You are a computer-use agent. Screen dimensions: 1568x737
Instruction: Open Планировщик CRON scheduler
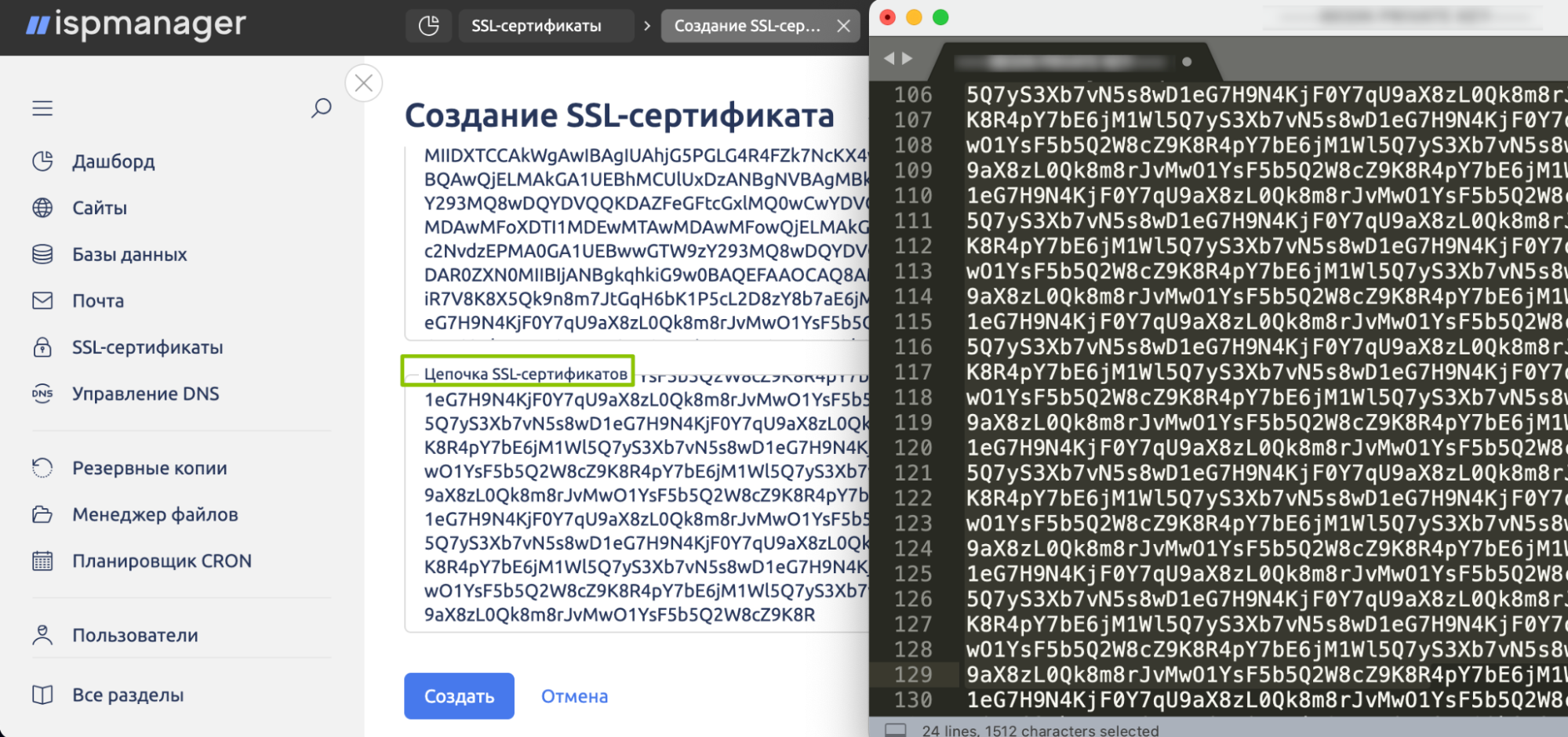162,561
